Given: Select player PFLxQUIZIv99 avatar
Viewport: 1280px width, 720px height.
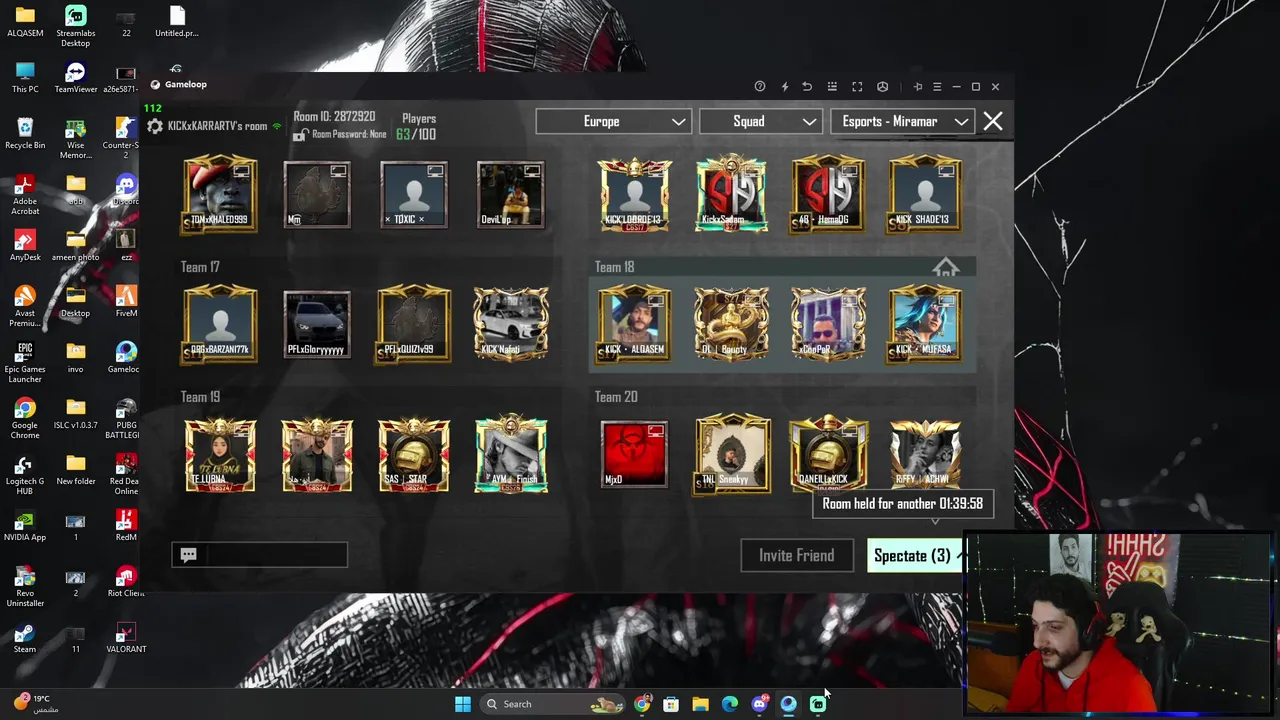Looking at the screenshot, I should coord(414,324).
